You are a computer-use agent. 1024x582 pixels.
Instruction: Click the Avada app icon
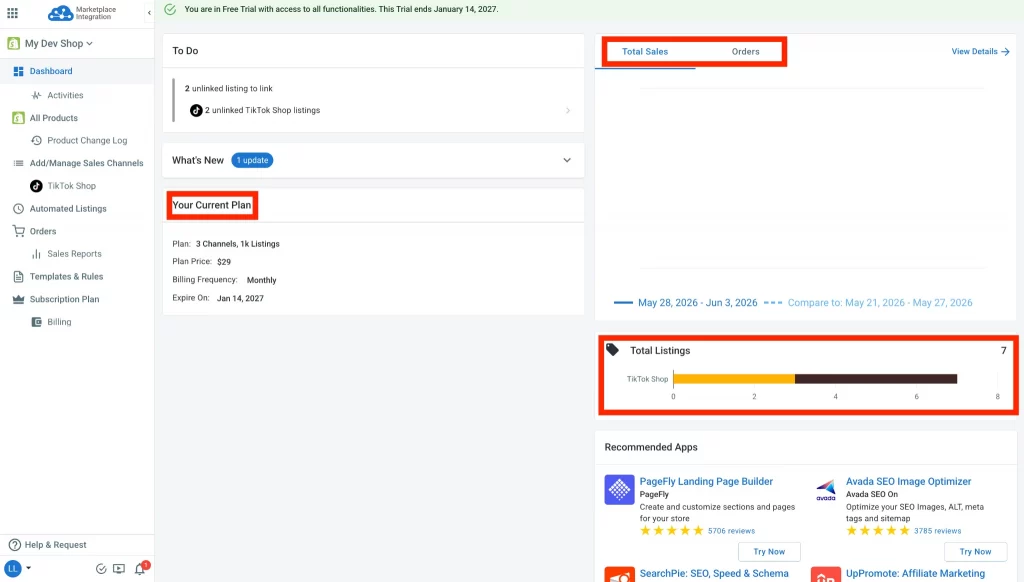point(825,490)
